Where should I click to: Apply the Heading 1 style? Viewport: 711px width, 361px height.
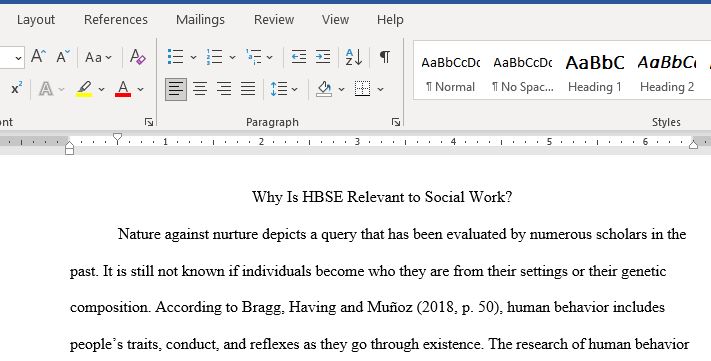(594, 73)
